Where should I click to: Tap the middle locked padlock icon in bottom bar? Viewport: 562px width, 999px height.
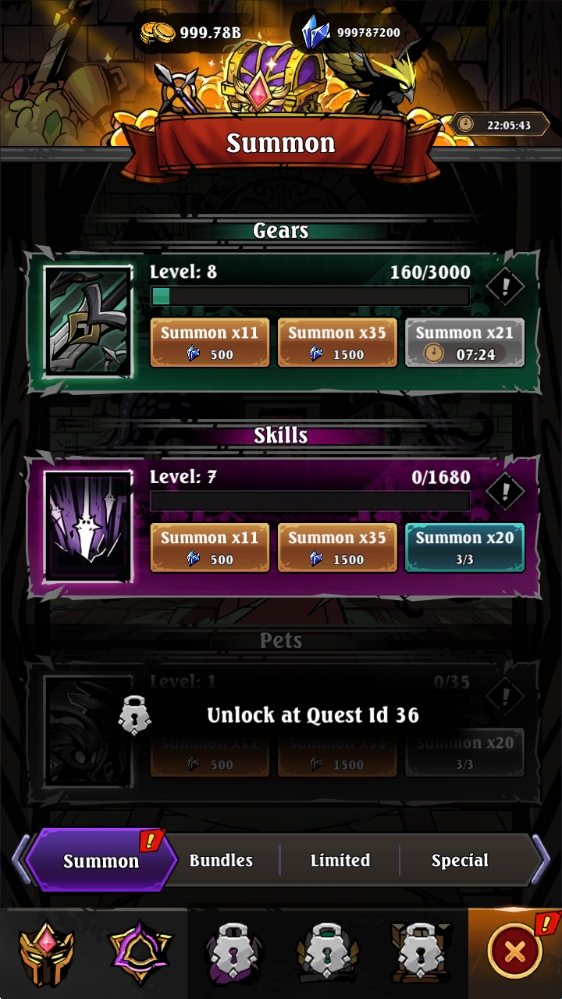point(328,954)
